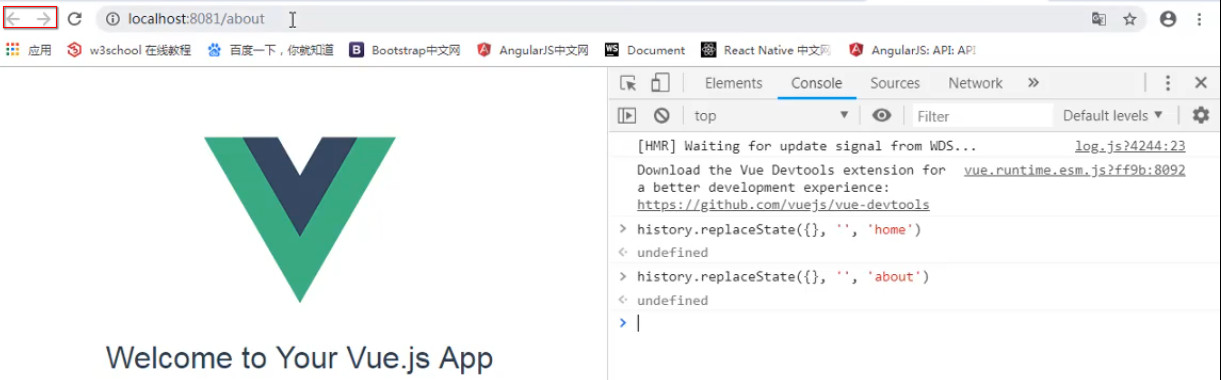The image size is (1221, 380).
Task: Open Bootstrap中文网 bookmark
Action: tap(405, 50)
